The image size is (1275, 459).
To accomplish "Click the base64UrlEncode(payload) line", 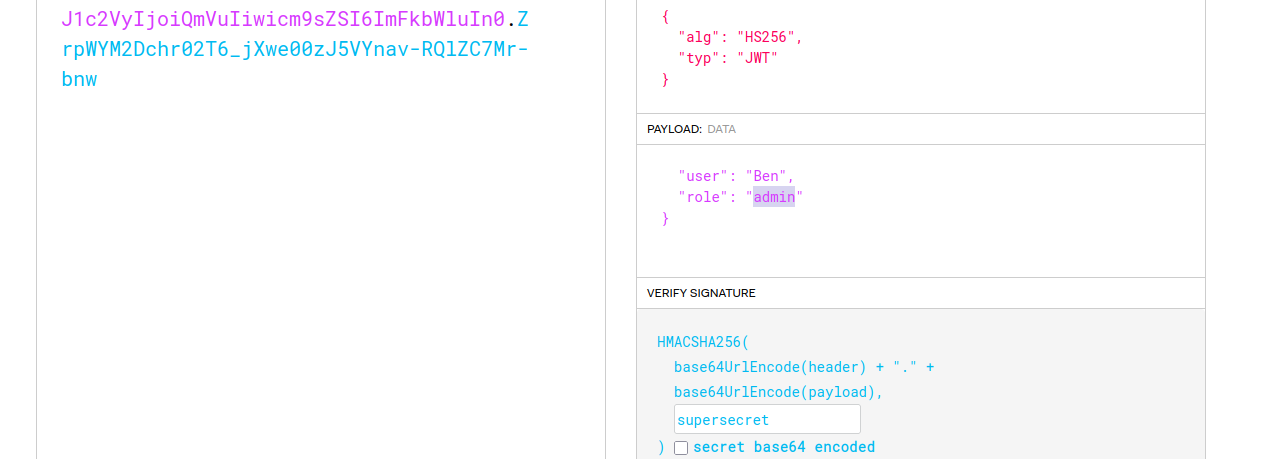I will coord(779,392).
